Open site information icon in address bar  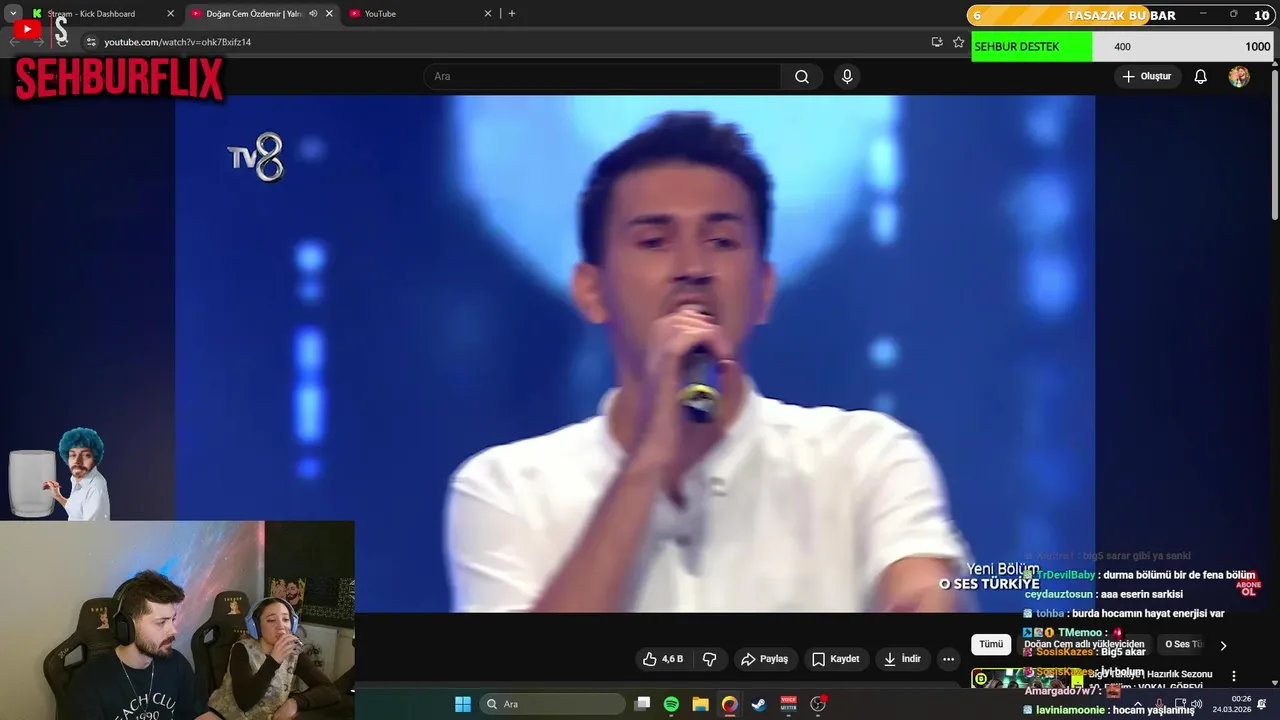(x=91, y=42)
